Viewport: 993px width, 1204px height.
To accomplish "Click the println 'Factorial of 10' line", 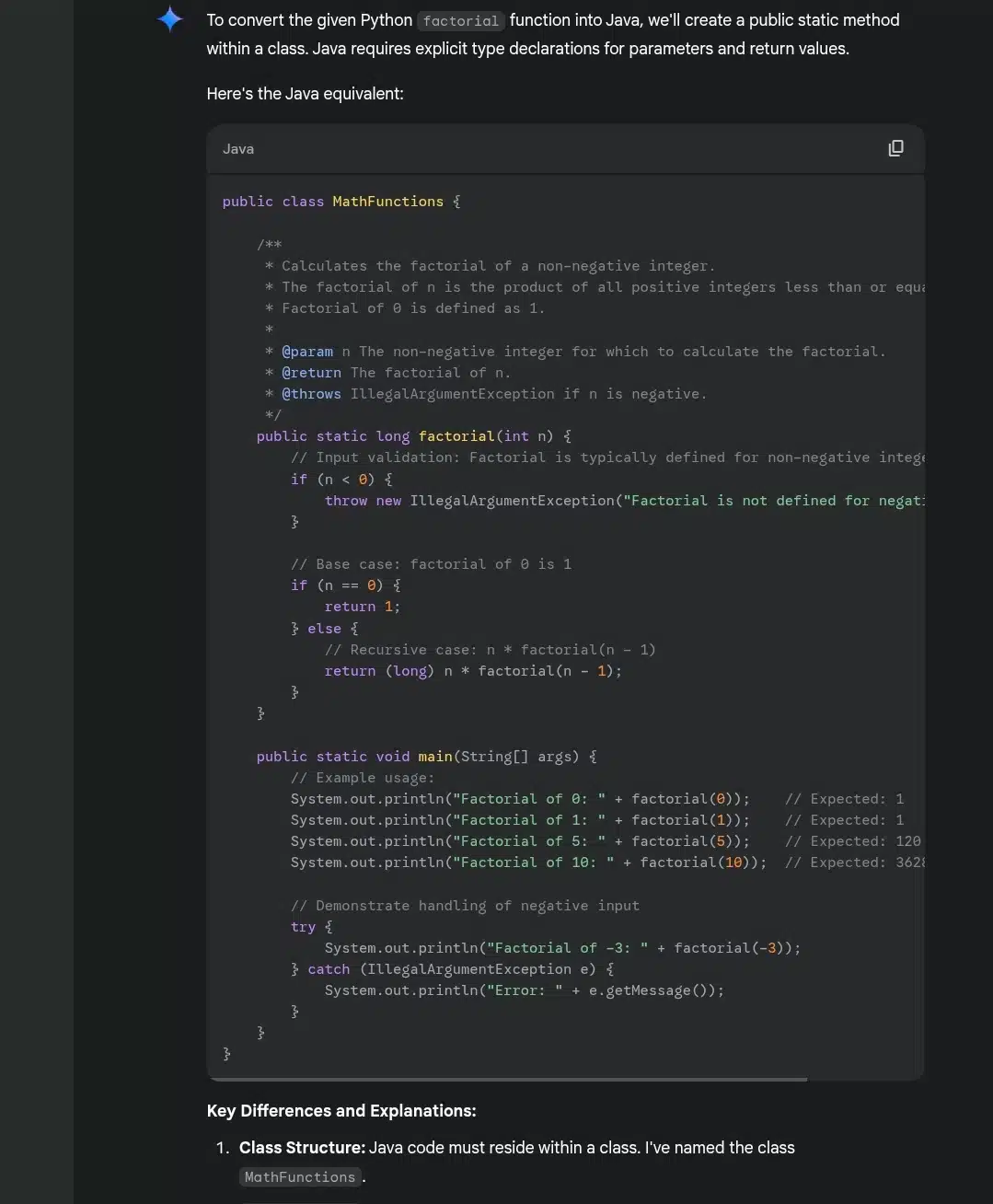I will [x=607, y=862].
